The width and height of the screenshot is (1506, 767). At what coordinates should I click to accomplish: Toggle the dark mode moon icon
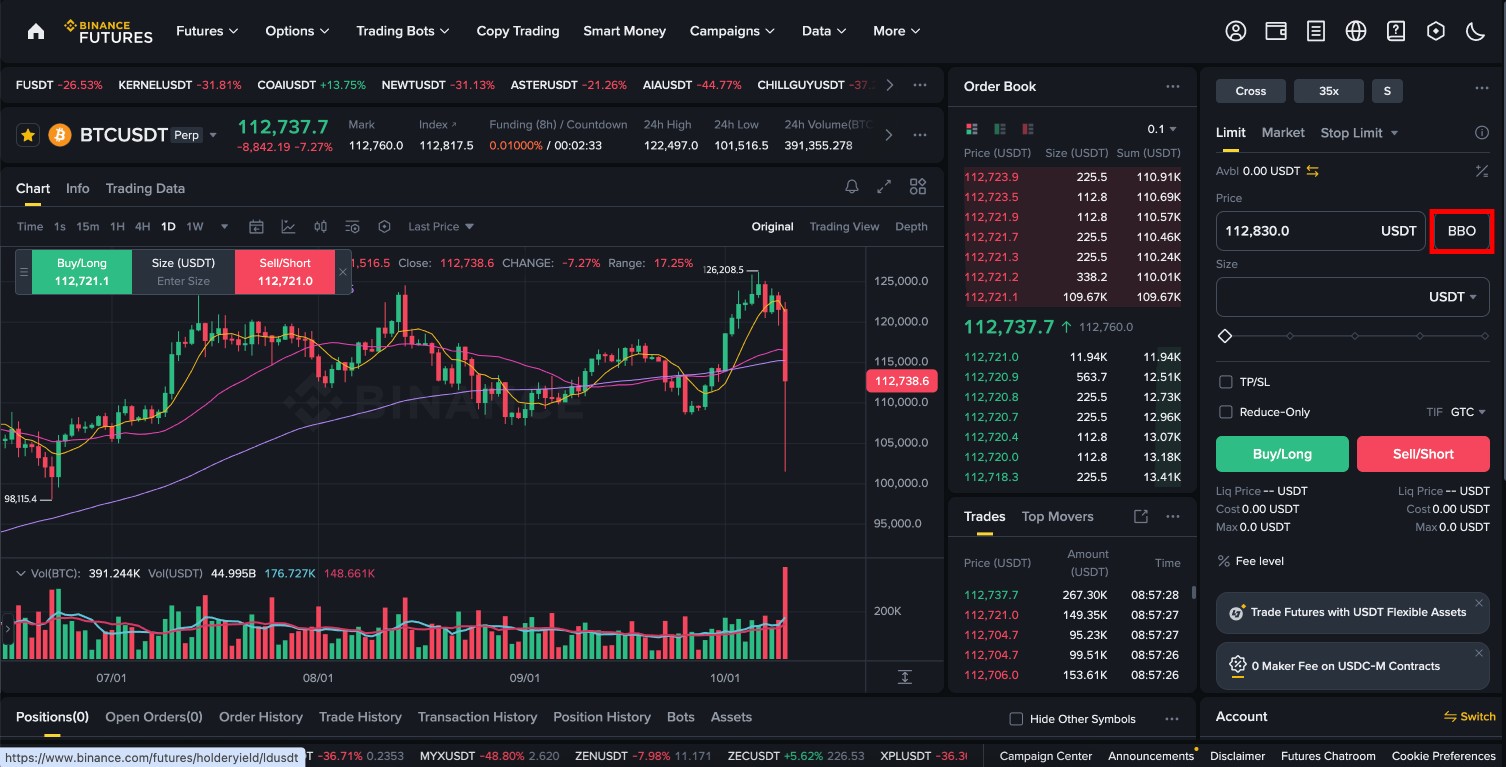(x=1476, y=31)
